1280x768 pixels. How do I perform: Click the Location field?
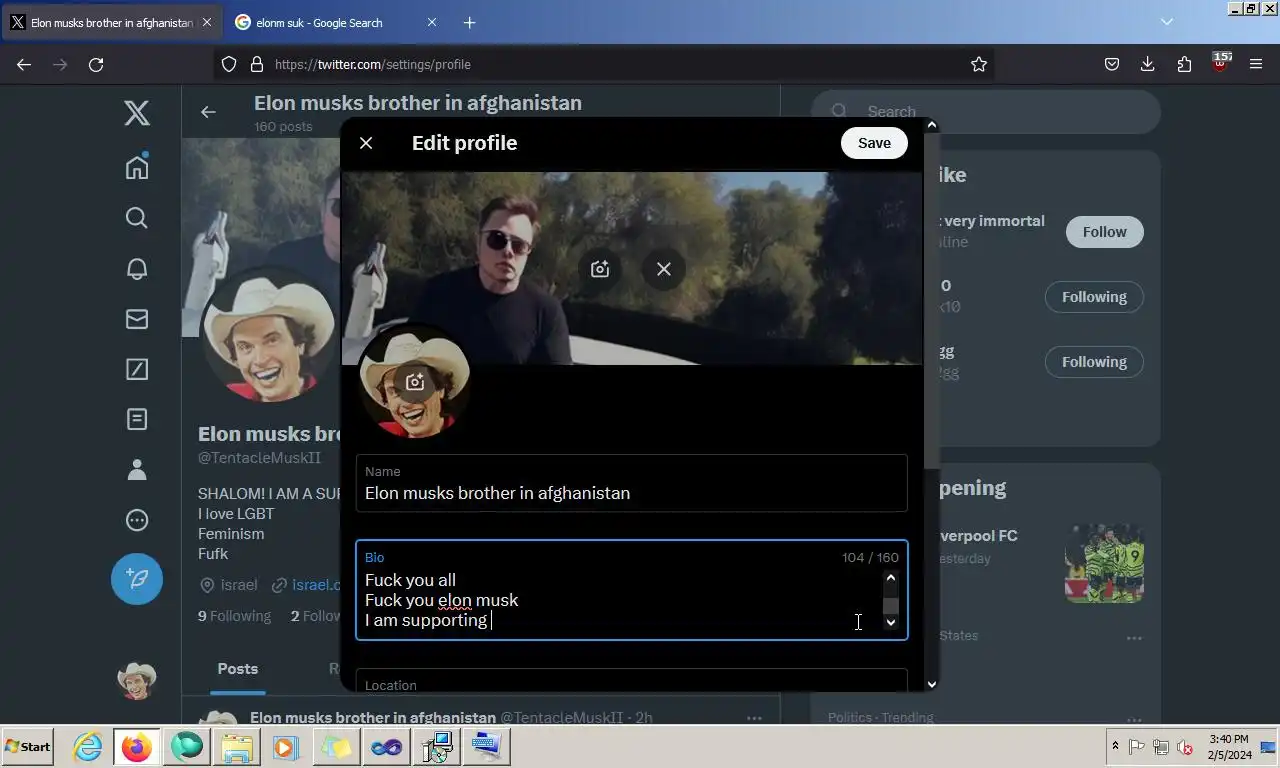tap(632, 681)
